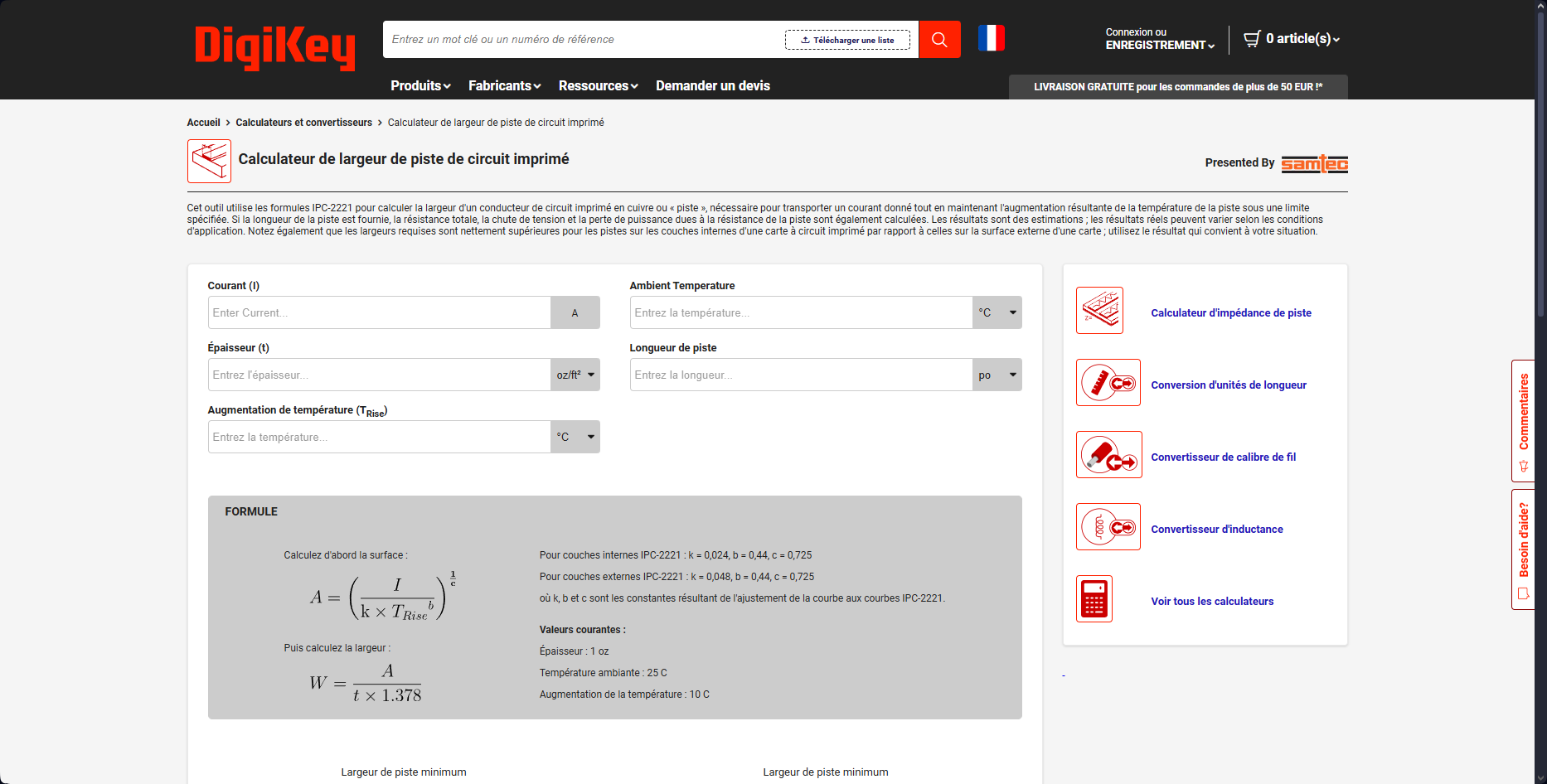Open the red all-calculators calculator icon
Image resolution: width=1547 pixels, height=784 pixels.
click(1094, 598)
